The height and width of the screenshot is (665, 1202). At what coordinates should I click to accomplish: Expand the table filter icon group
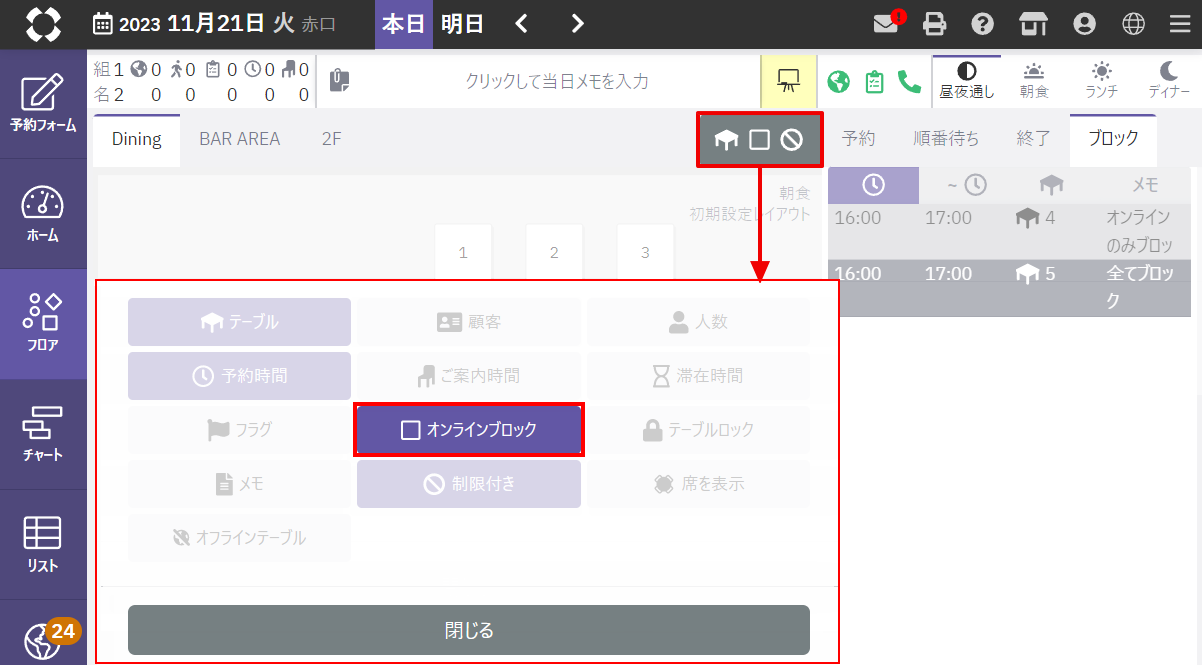point(760,140)
